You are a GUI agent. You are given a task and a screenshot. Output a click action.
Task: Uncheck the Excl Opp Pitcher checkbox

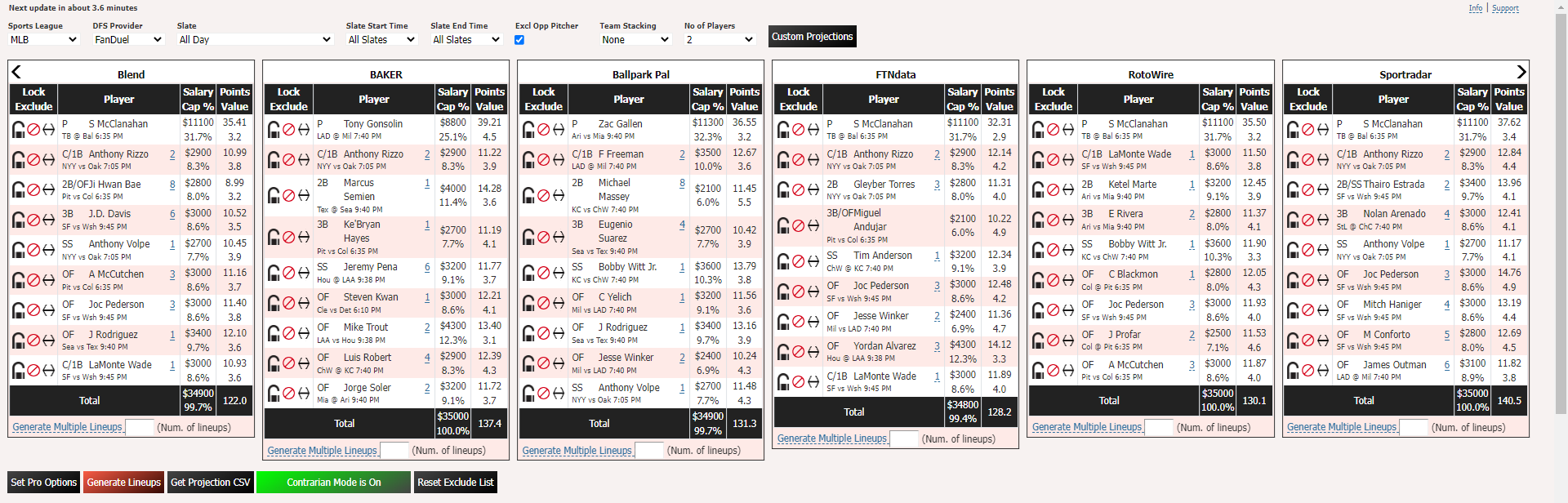[519, 39]
